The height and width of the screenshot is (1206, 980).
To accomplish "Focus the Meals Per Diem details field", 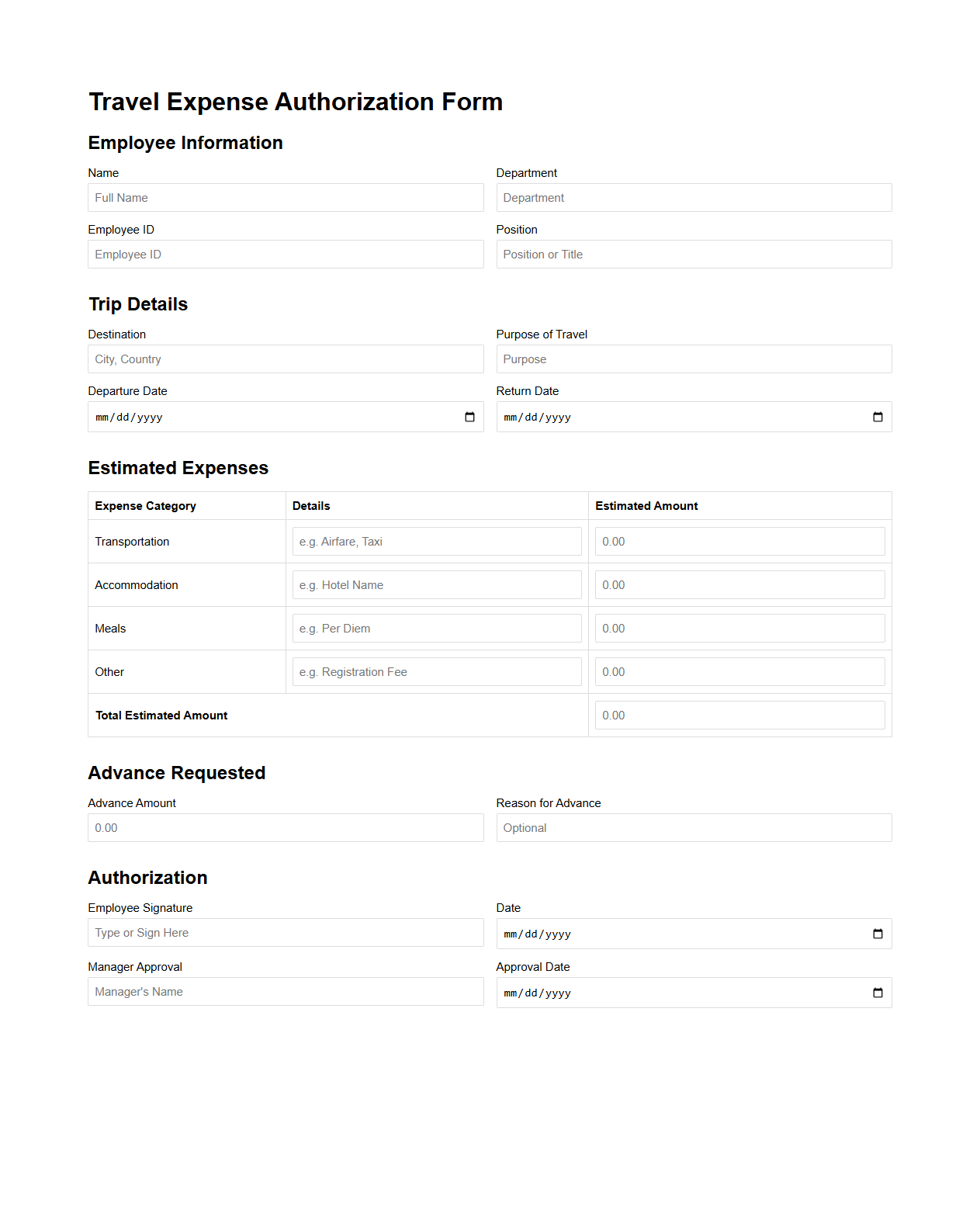I will [437, 629].
